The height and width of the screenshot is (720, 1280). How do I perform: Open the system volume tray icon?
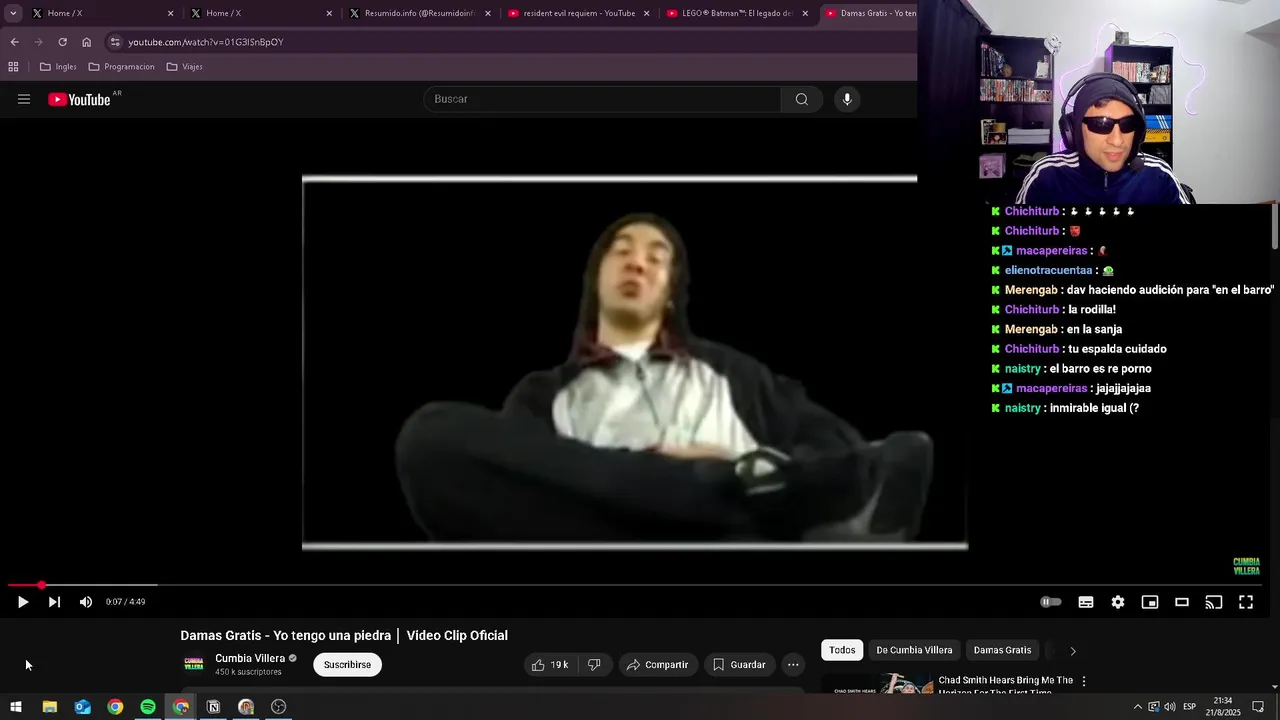(x=1169, y=707)
